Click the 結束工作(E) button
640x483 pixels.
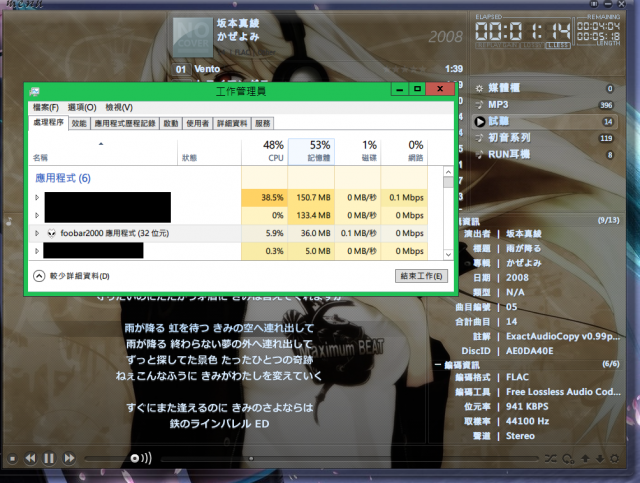pyautogui.click(x=421, y=276)
